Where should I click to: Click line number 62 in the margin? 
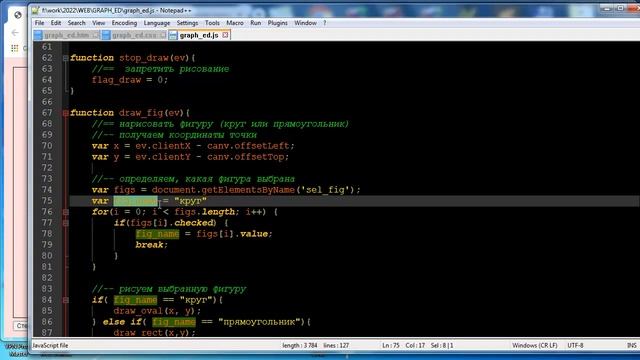coord(47,58)
